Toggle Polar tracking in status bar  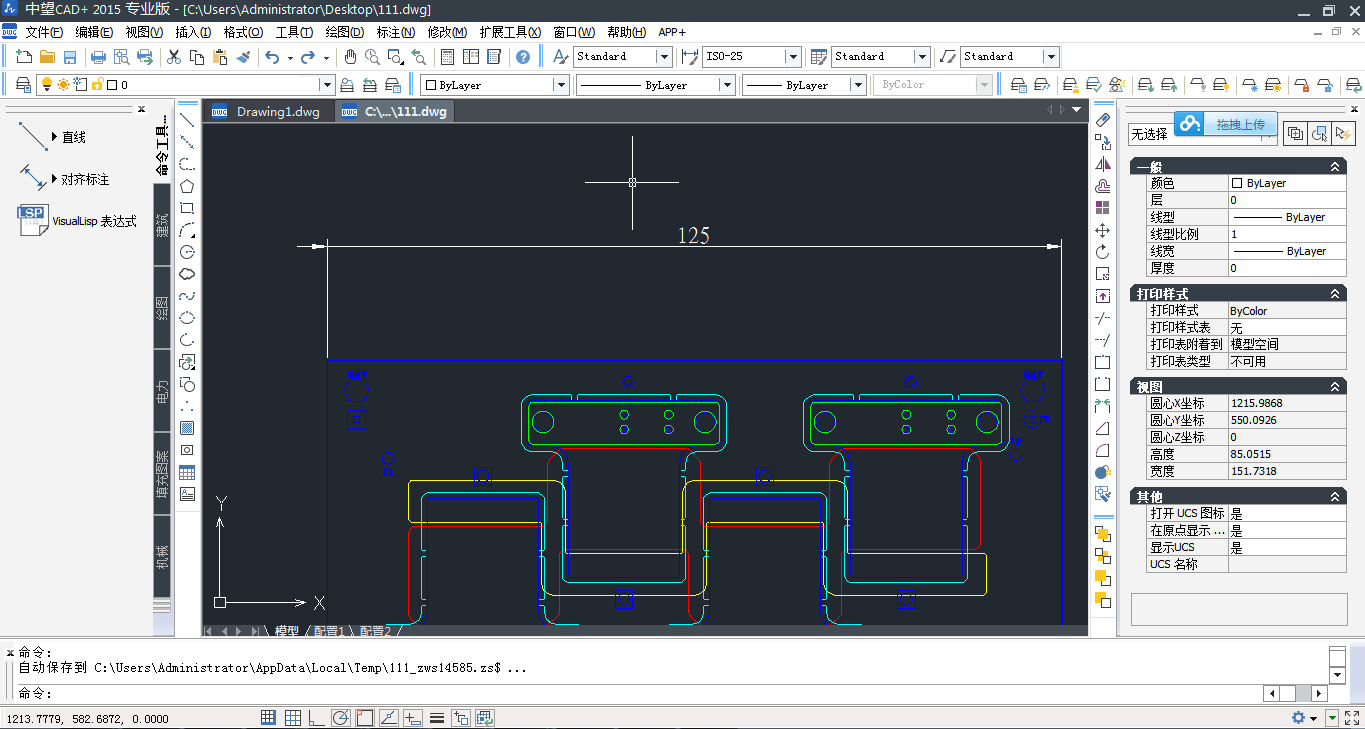coord(340,718)
